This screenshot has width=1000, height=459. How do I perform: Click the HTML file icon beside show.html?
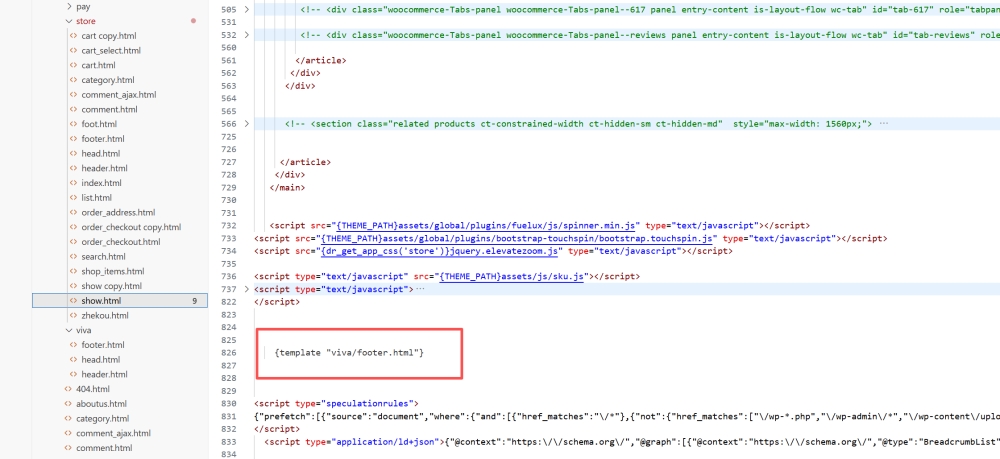(73, 300)
